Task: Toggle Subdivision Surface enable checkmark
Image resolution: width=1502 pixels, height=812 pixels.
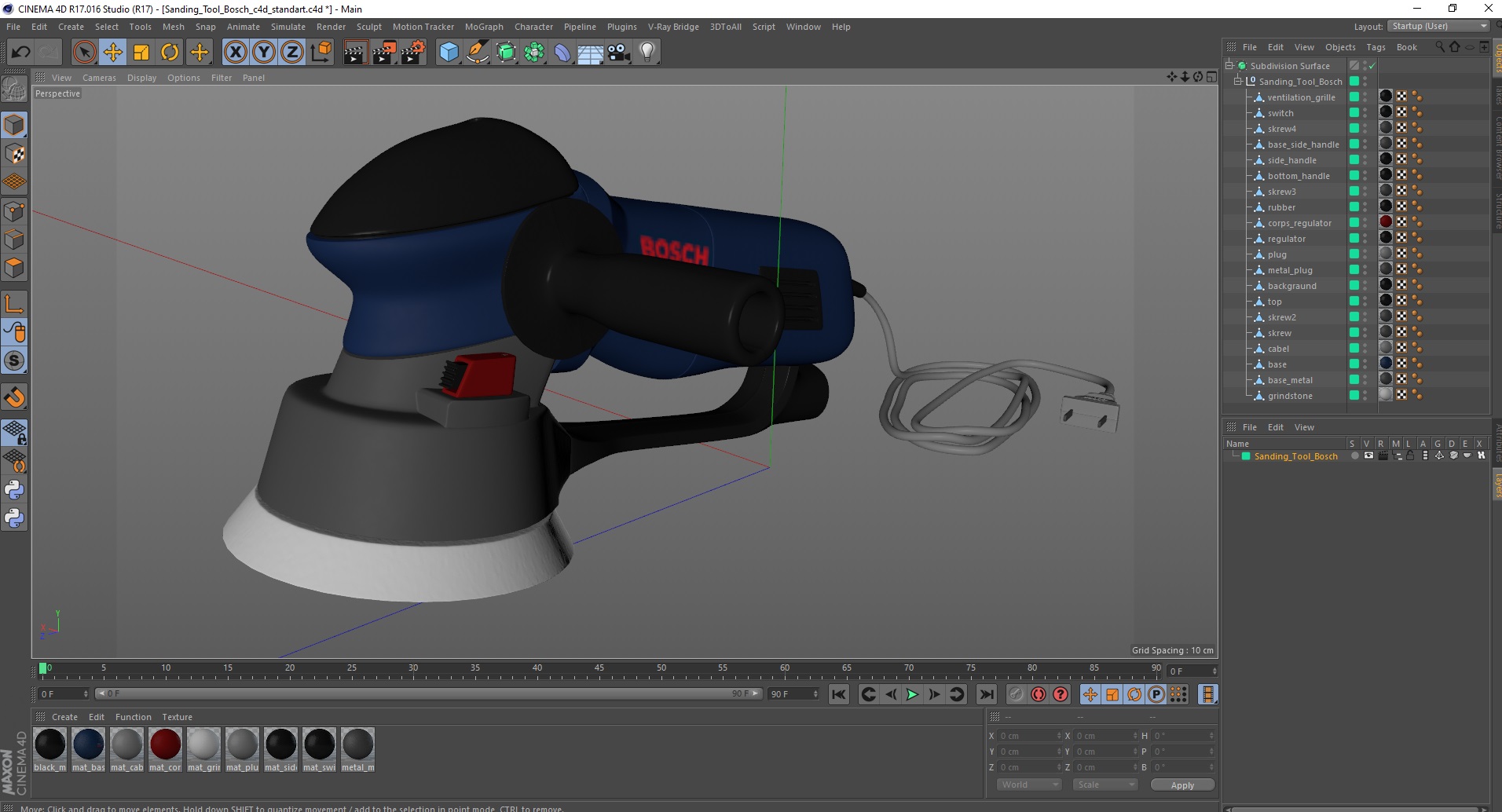Action: pyautogui.click(x=1372, y=66)
